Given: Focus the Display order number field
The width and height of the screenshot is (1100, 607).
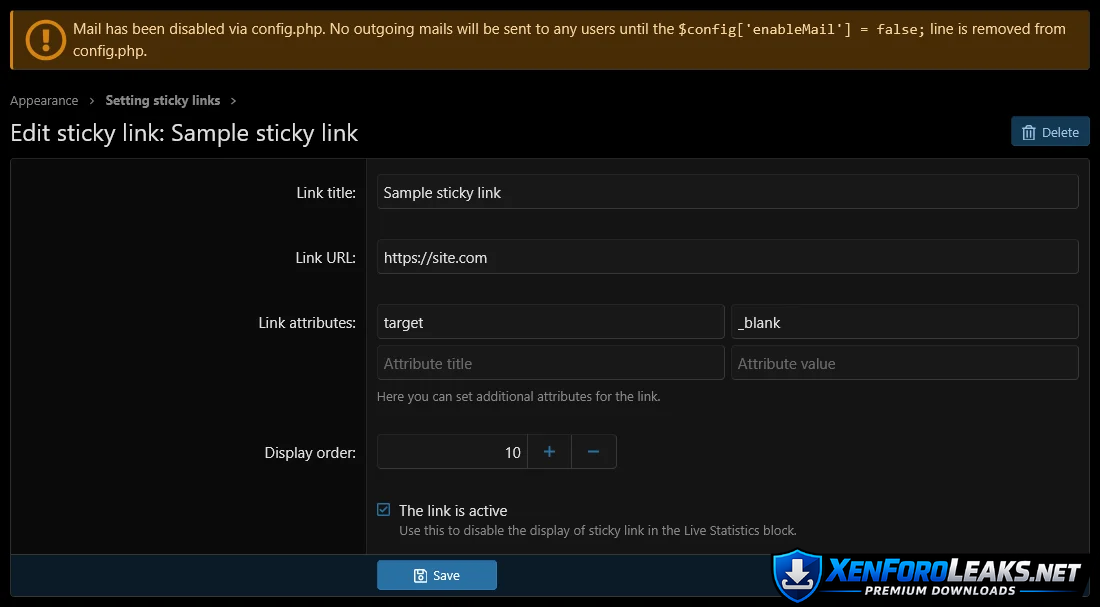Looking at the screenshot, I should pos(451,452).
